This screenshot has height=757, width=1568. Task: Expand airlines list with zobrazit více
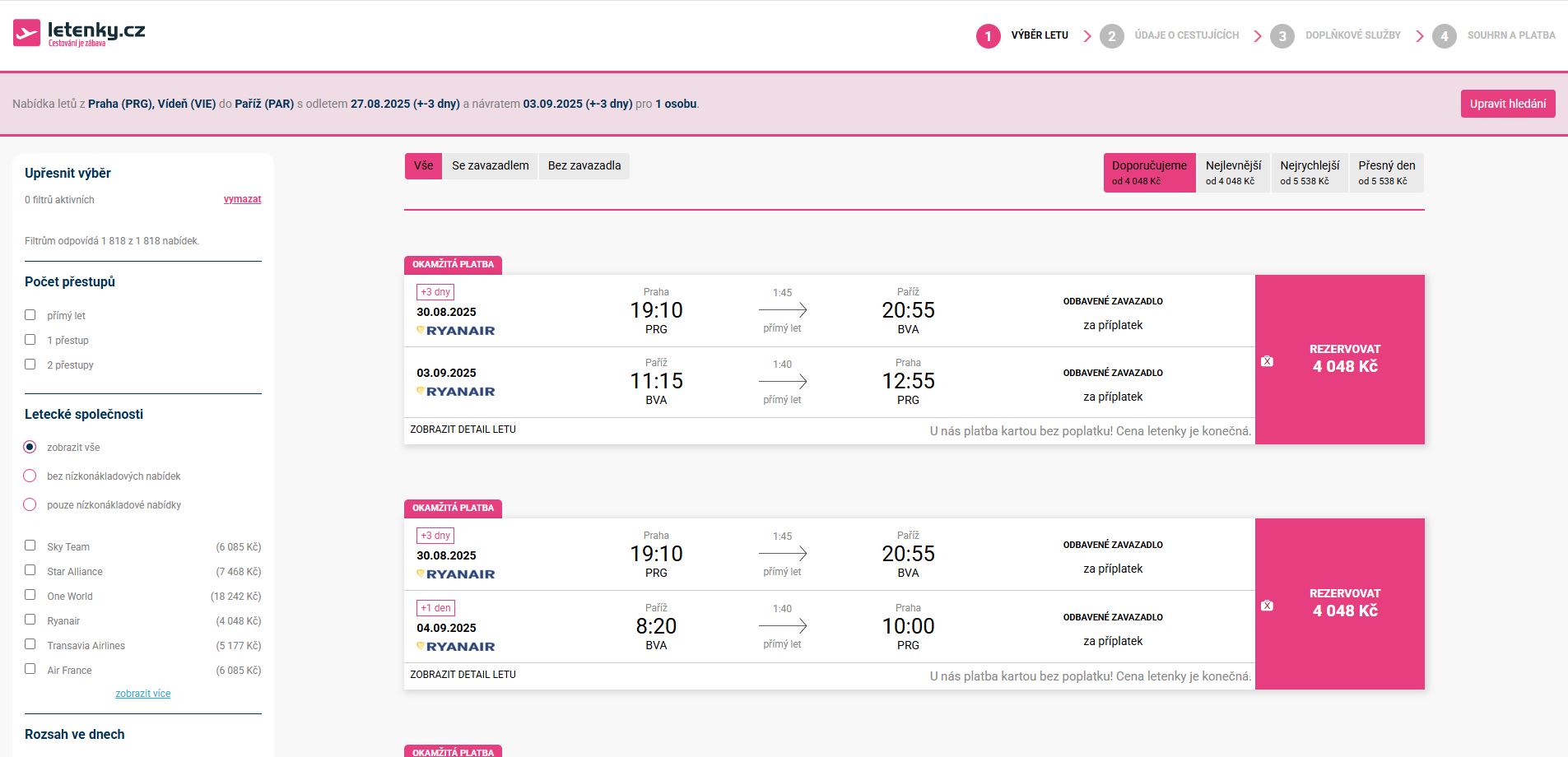[143, 694]
